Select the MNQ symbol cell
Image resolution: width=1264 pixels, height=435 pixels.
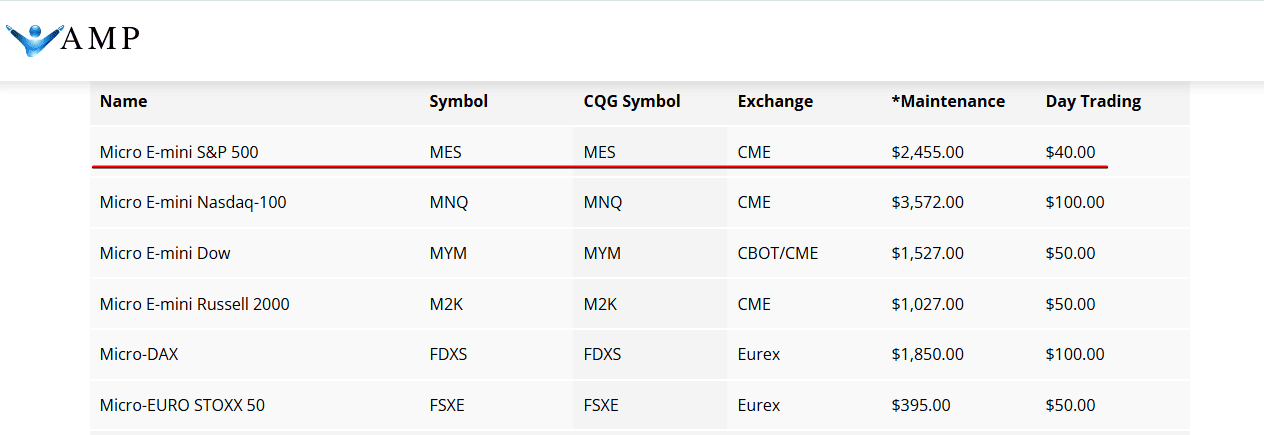coord(448,202)
